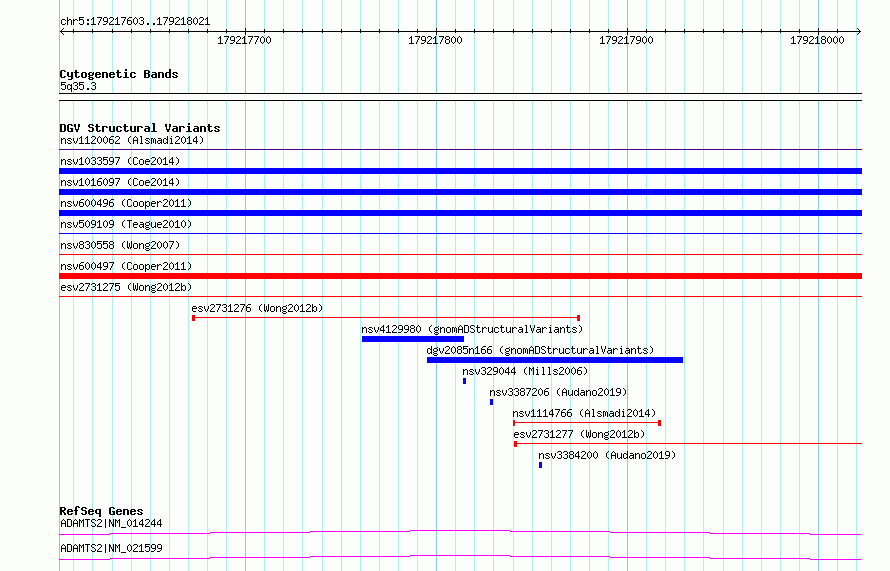890x571 pixels.
Task: Click the nsv329044 (Mills2006) label
Action: point(525,371)
